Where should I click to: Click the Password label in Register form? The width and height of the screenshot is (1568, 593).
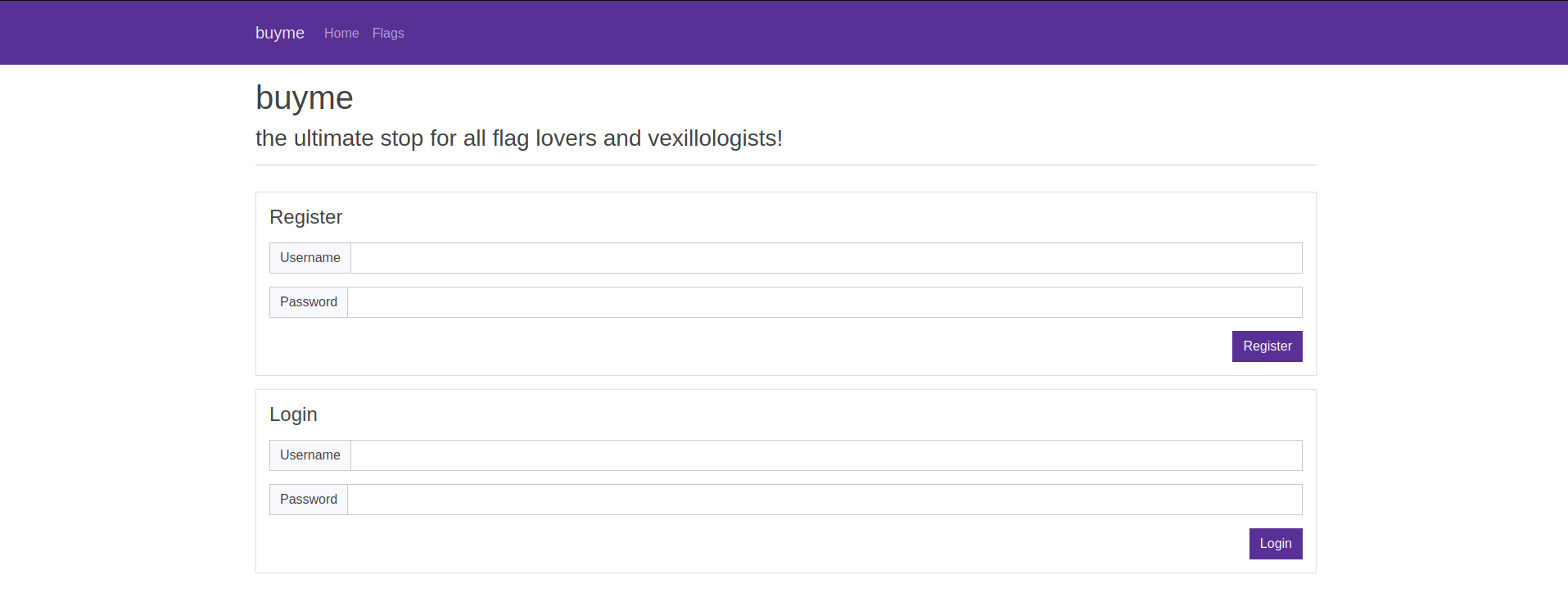[x=309, y=302]
